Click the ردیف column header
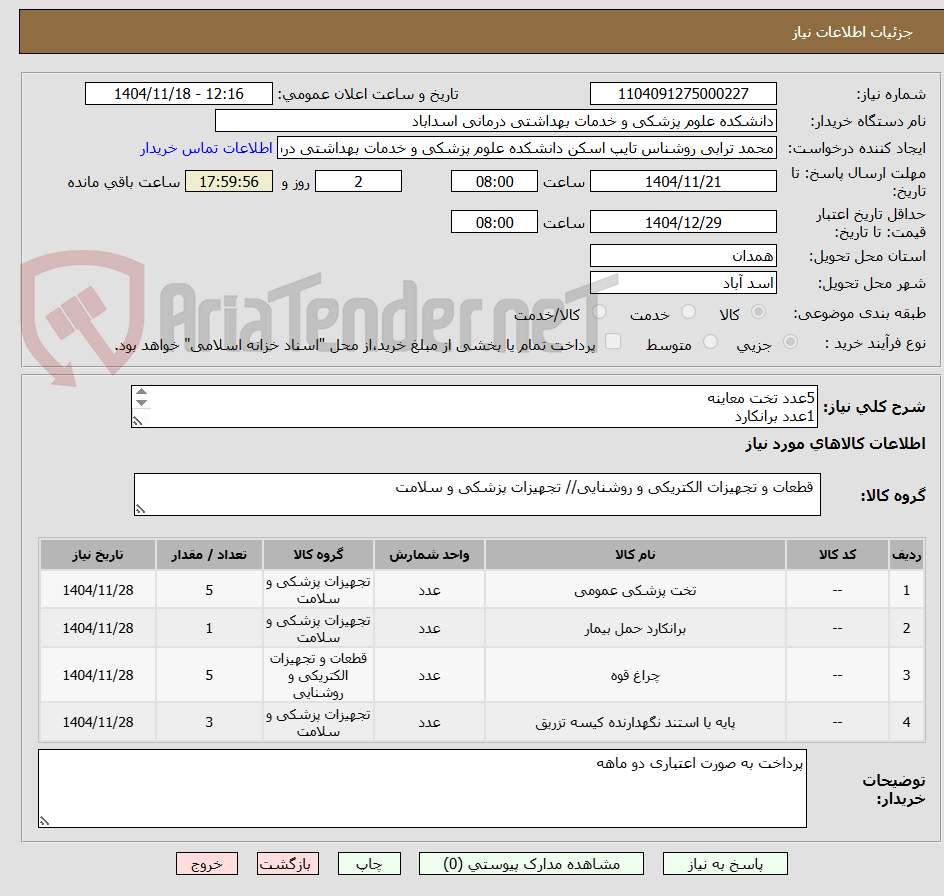 (906, 555)
